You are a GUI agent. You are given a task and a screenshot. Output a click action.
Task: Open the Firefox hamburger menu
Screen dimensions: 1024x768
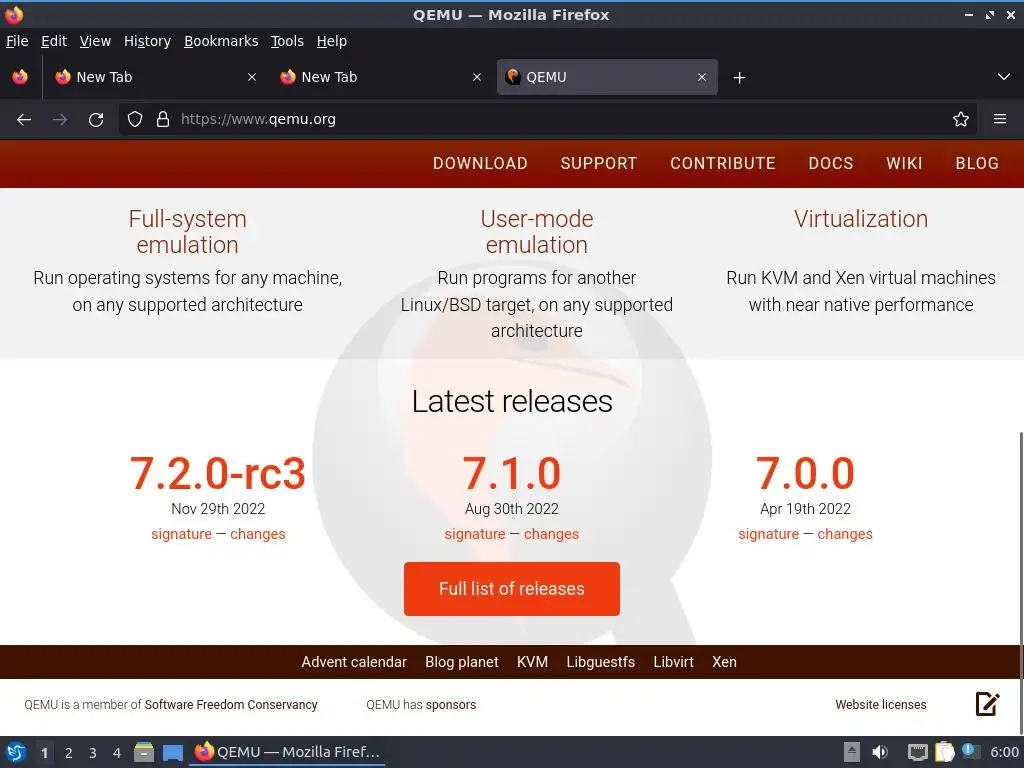tap(999, 119)
